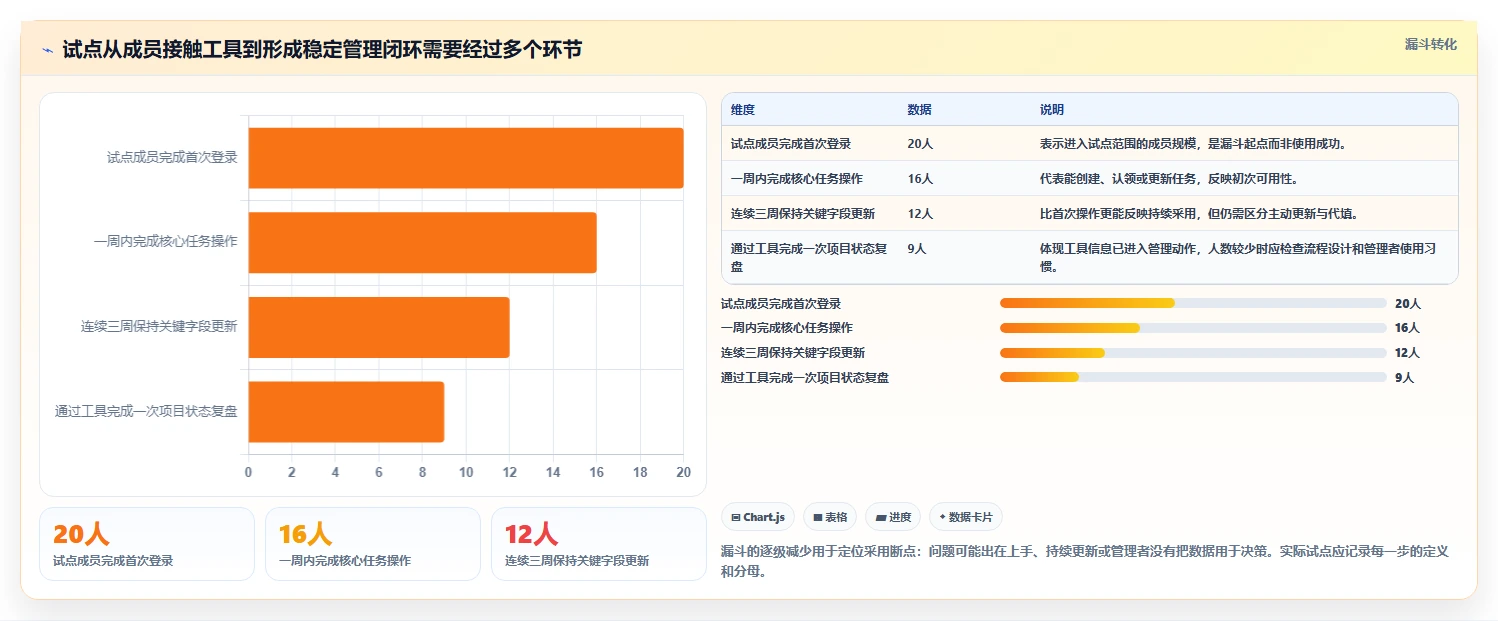The width and height of the screenshot is (1498, 621).
Task: Click the footnote starting 漏斗的逐级减少
Action: [x=1085, y=562]
